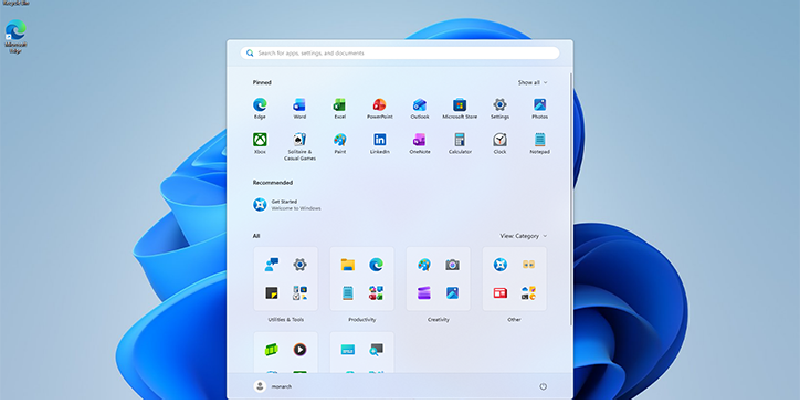Open the View: Category dropdown
The height and width of the screenshot is (400, 800).
click(523, 236)
